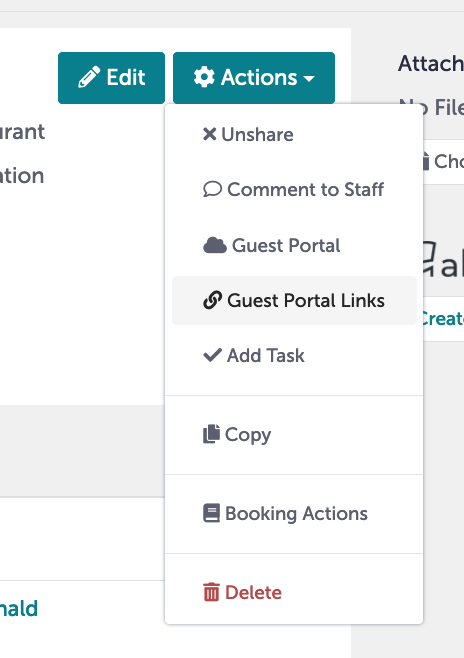
Task: Open Booking Actions menu entry
Action: 294,513
